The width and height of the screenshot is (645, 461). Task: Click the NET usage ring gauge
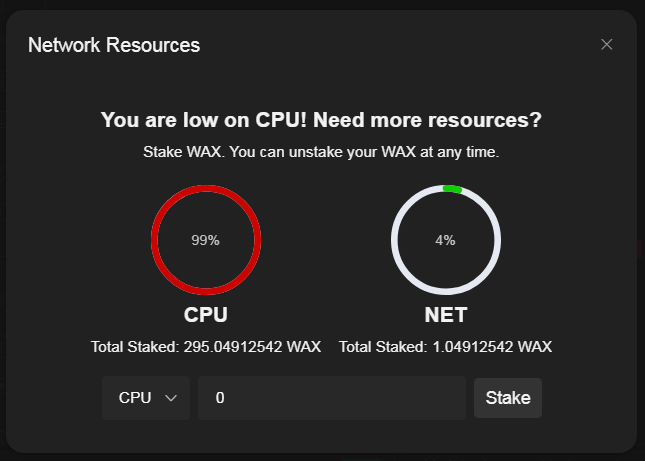pyautogui.click(x=446, y=240)
